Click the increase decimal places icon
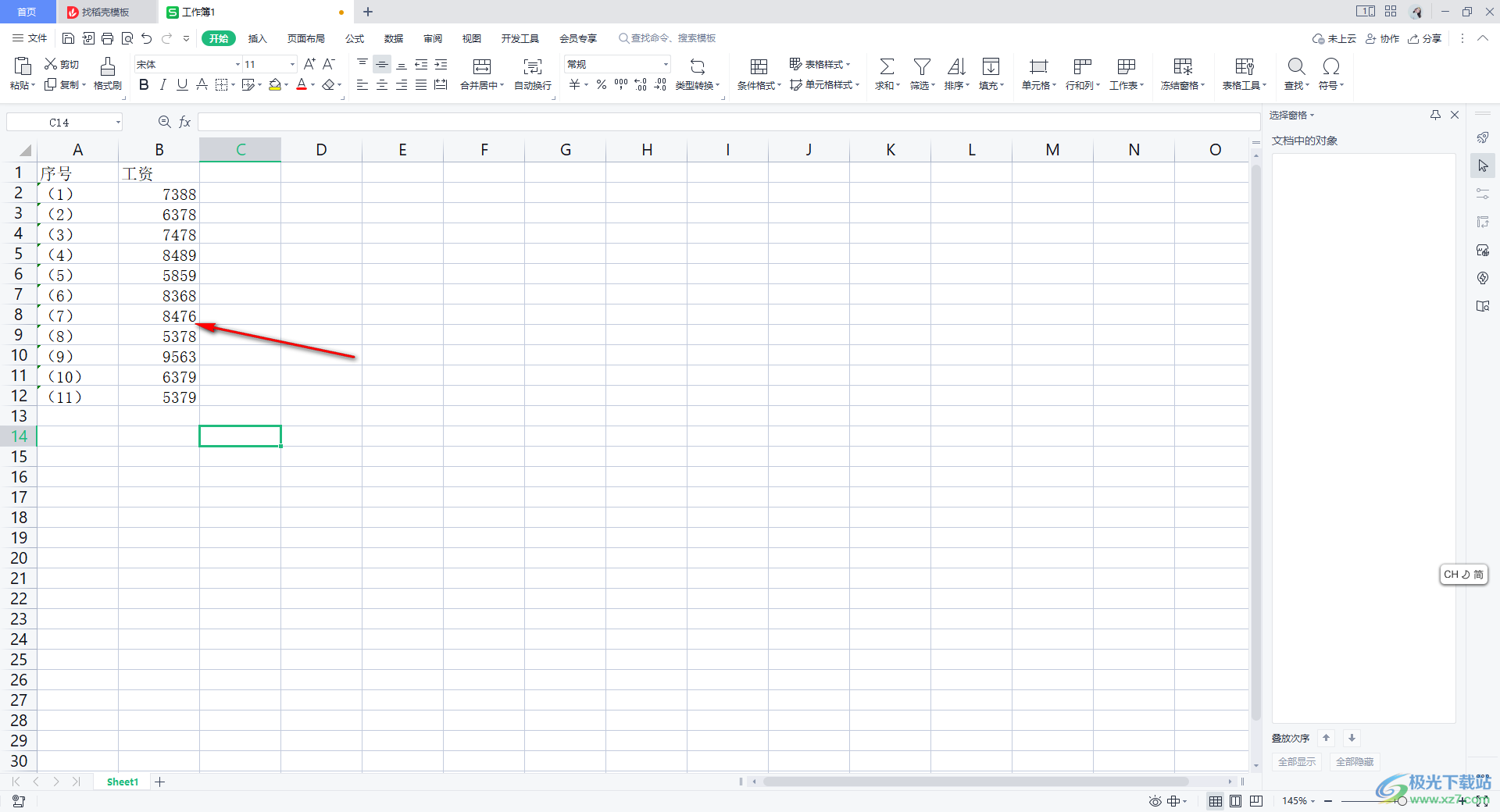 tap(641, 84)
